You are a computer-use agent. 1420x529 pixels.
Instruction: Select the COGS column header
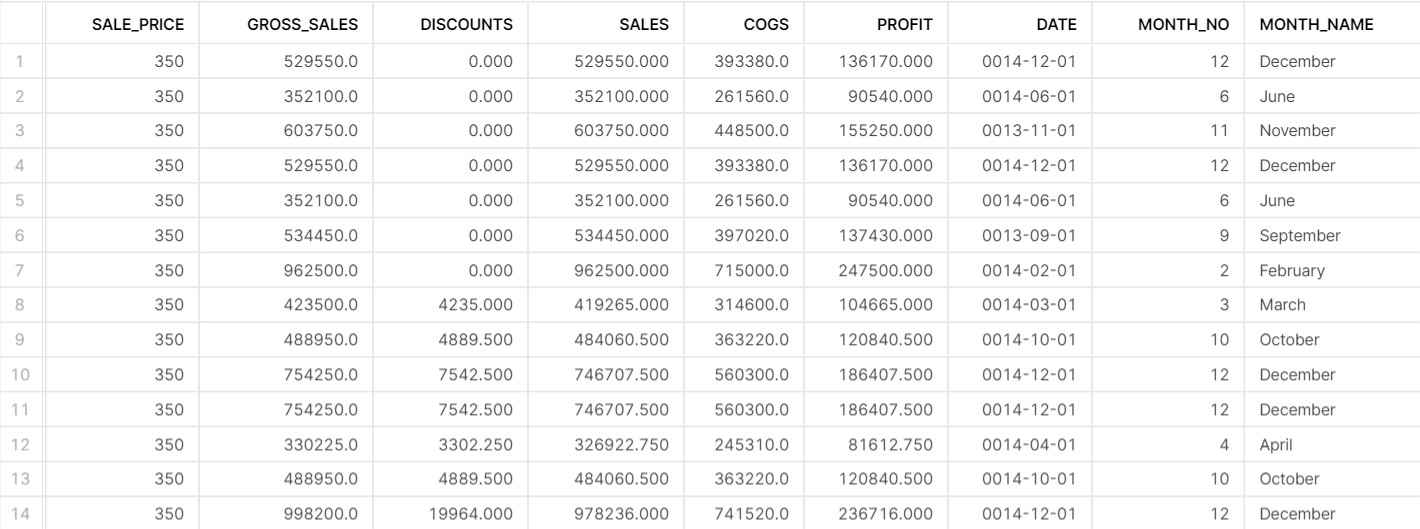pos(765,24)
